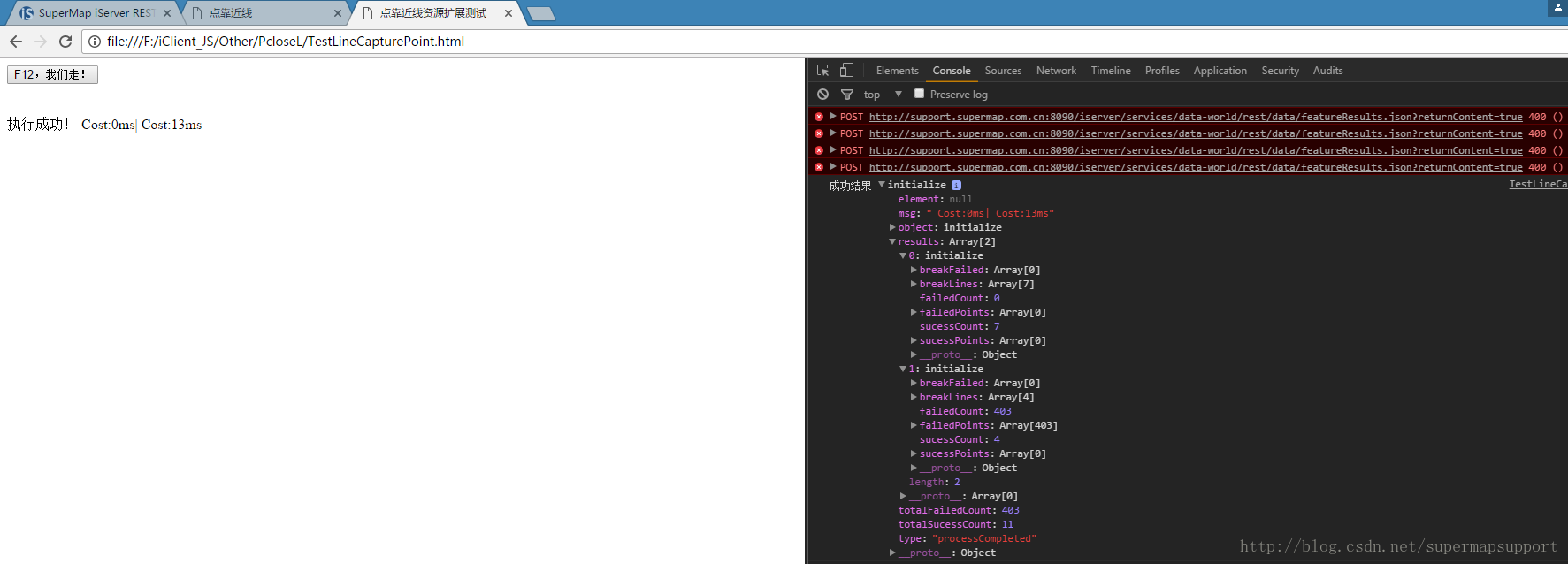Expand breakLines: Array[7]
Image resolution: width=1568 pixels, height=564 pixels.
[914, 284]
